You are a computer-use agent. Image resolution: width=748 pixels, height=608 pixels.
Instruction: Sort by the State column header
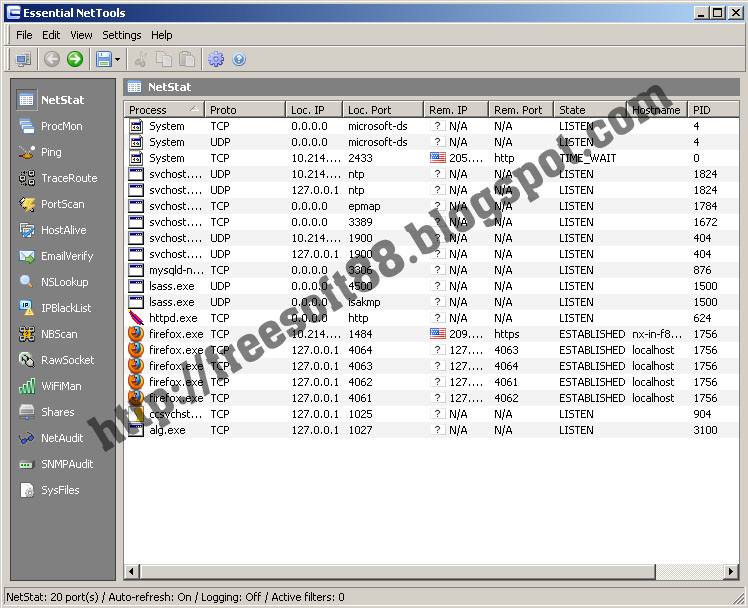tap(590, 110)
